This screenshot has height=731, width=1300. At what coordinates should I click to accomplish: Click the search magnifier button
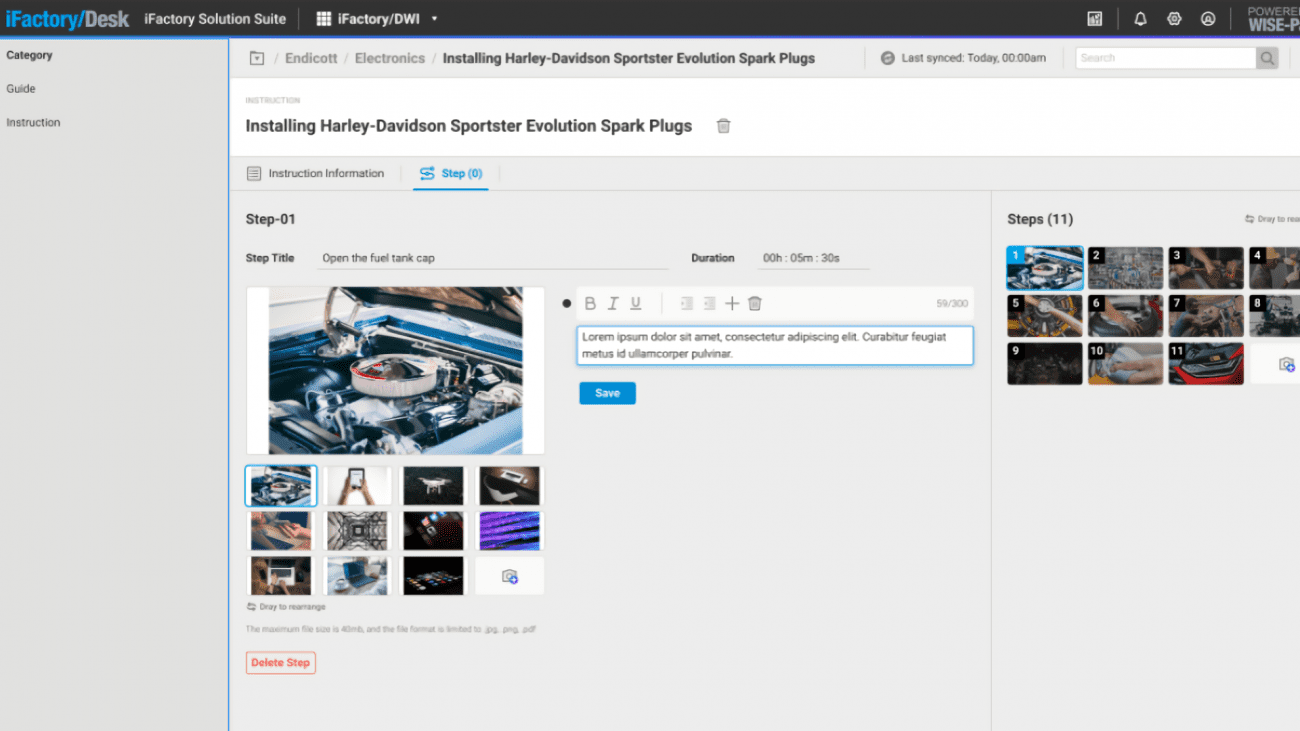(x=1267, y=58)
